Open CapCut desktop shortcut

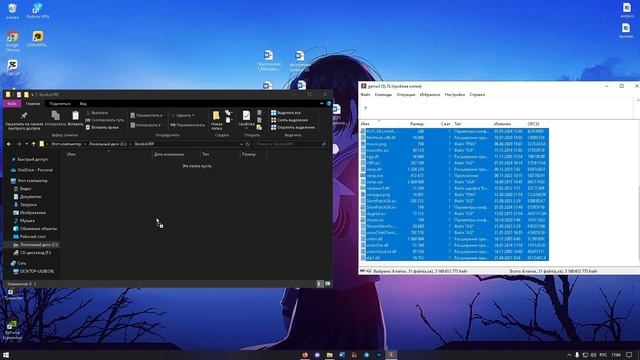12,68
